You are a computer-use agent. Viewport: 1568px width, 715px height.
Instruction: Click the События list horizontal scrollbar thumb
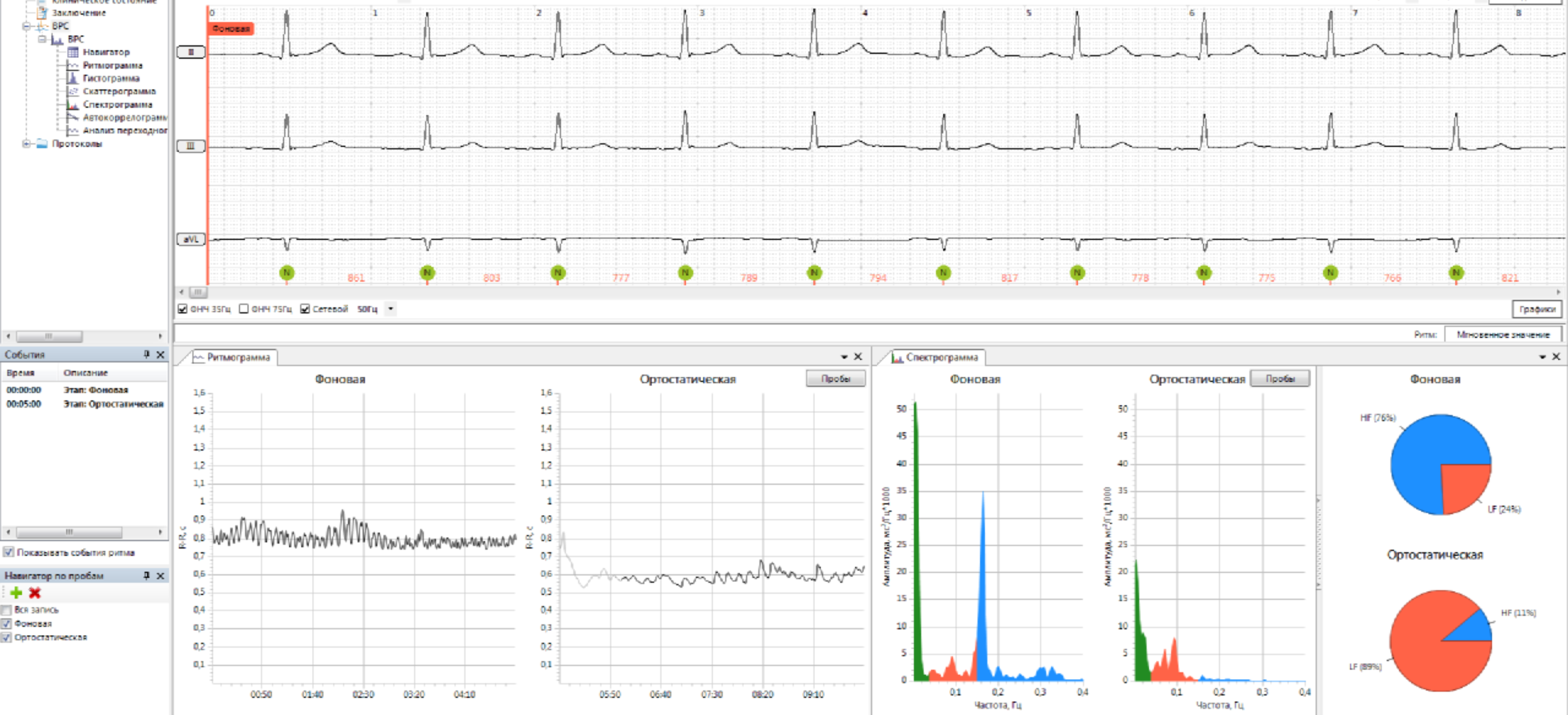69,532
